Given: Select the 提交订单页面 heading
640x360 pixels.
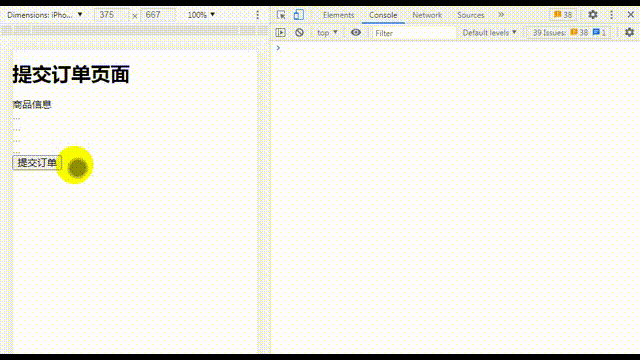Looking at the screenshot, I should tap(71, 75).
